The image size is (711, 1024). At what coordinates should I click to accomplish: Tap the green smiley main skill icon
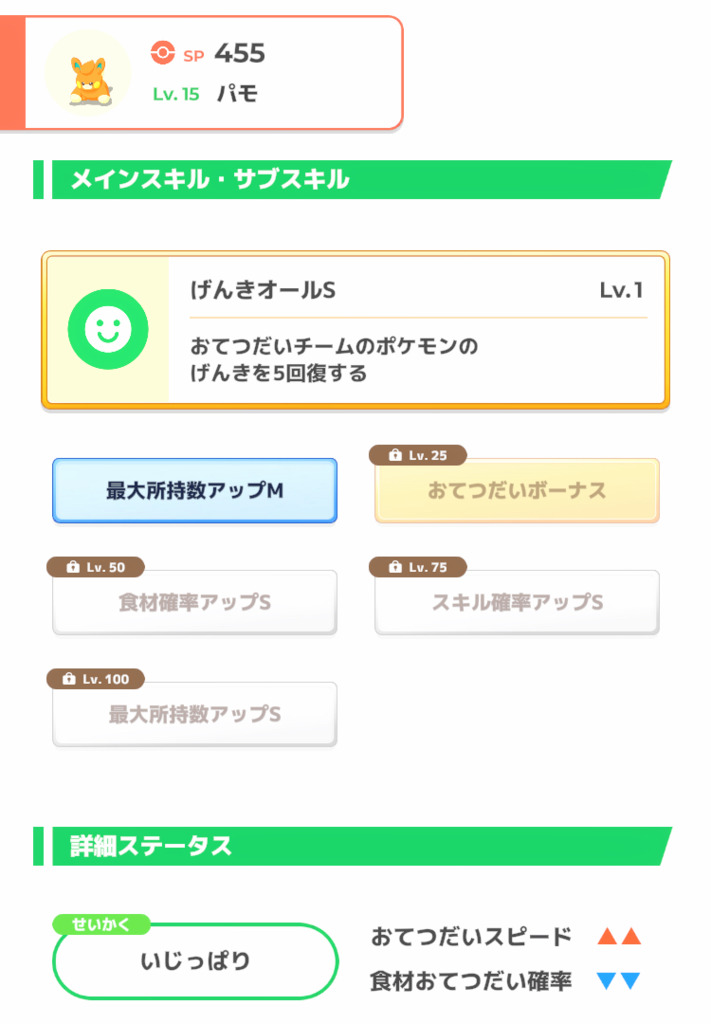[108, 329]
